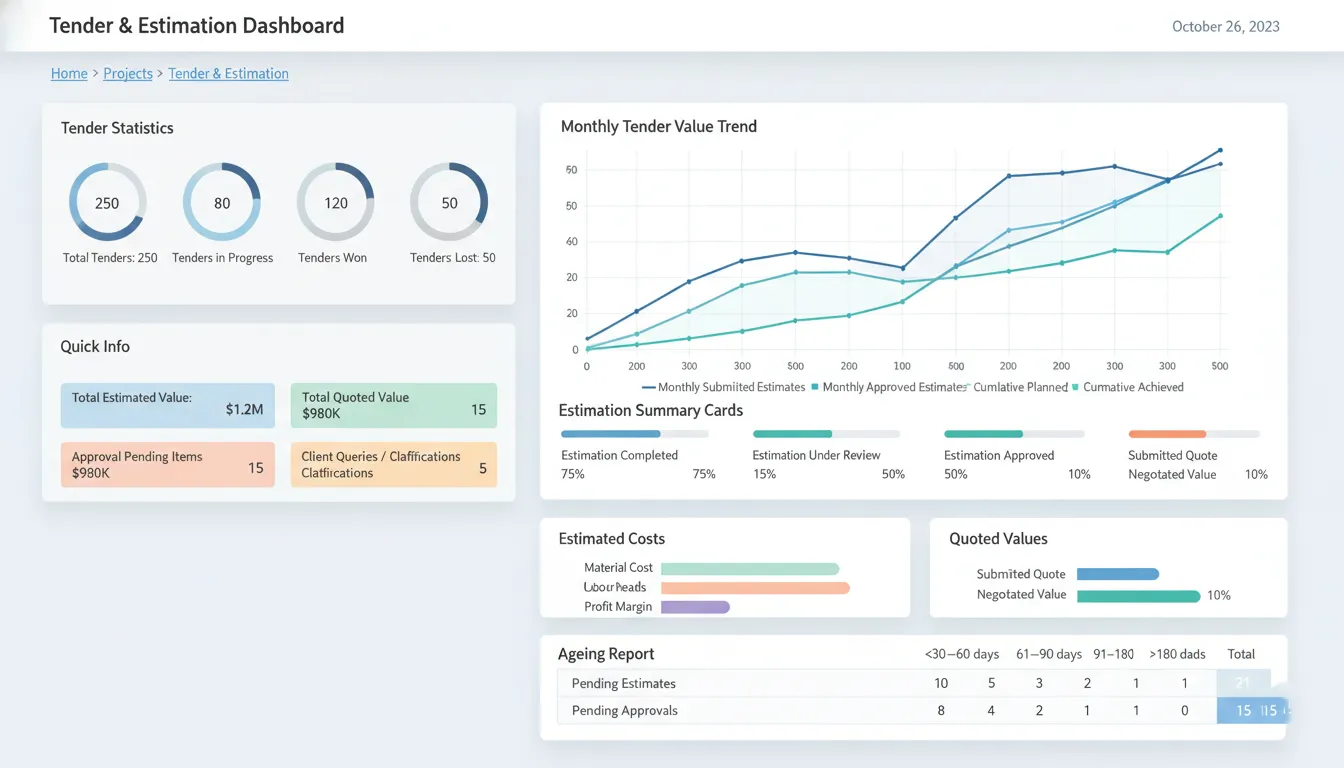Open the Total Estimated Value card
The image size is (1344, 768).
pos(167,405)
